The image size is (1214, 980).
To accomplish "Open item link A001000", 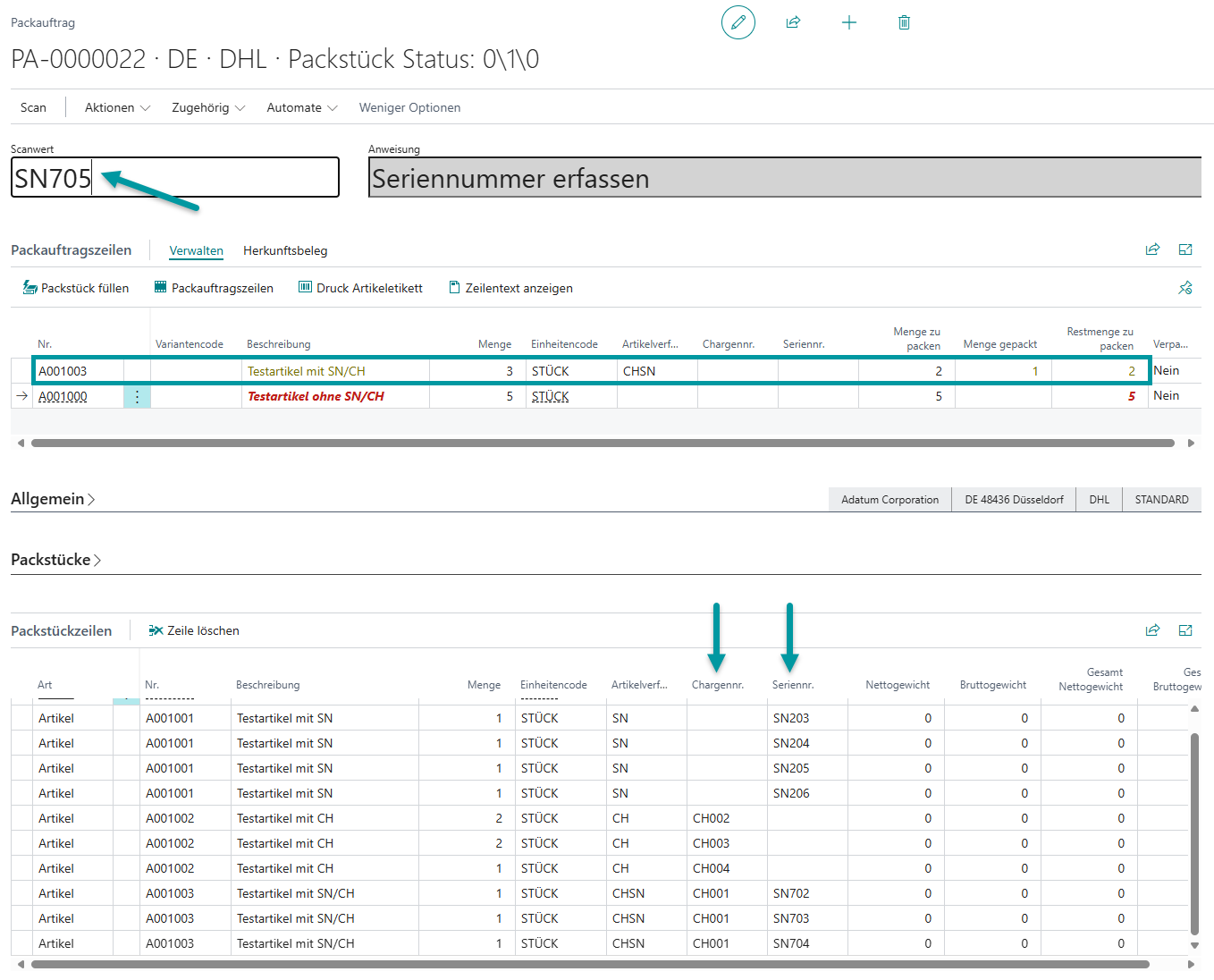I will click(63, 397).
